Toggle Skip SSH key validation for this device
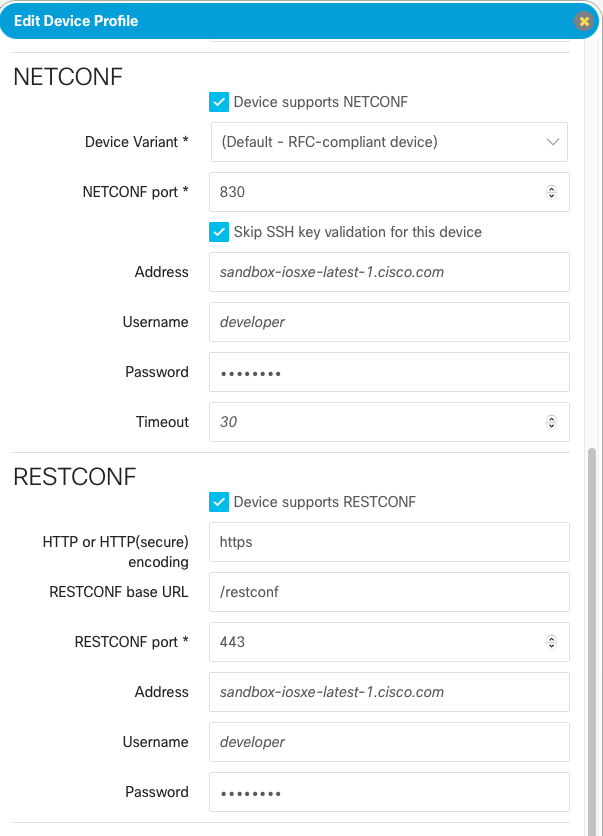 point(219,232)
